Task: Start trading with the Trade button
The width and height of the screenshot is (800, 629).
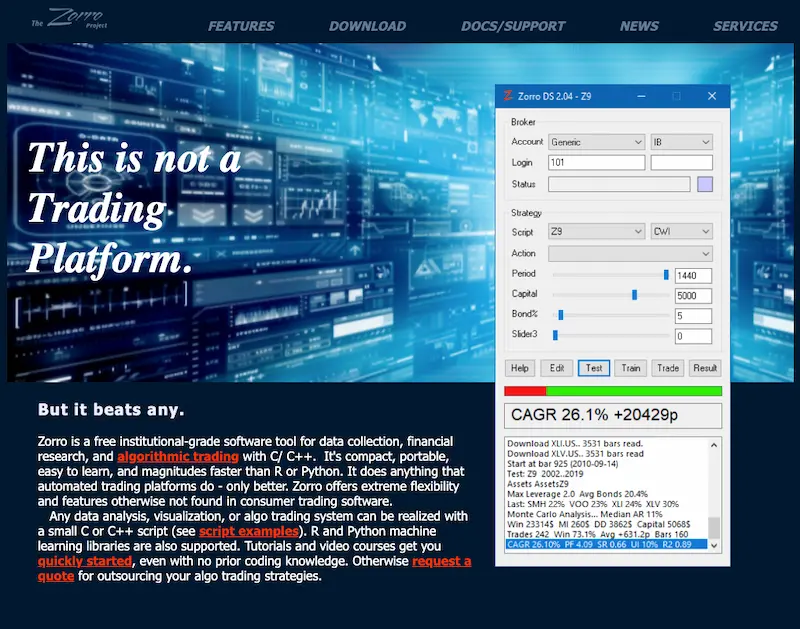Action: (667, 367)
